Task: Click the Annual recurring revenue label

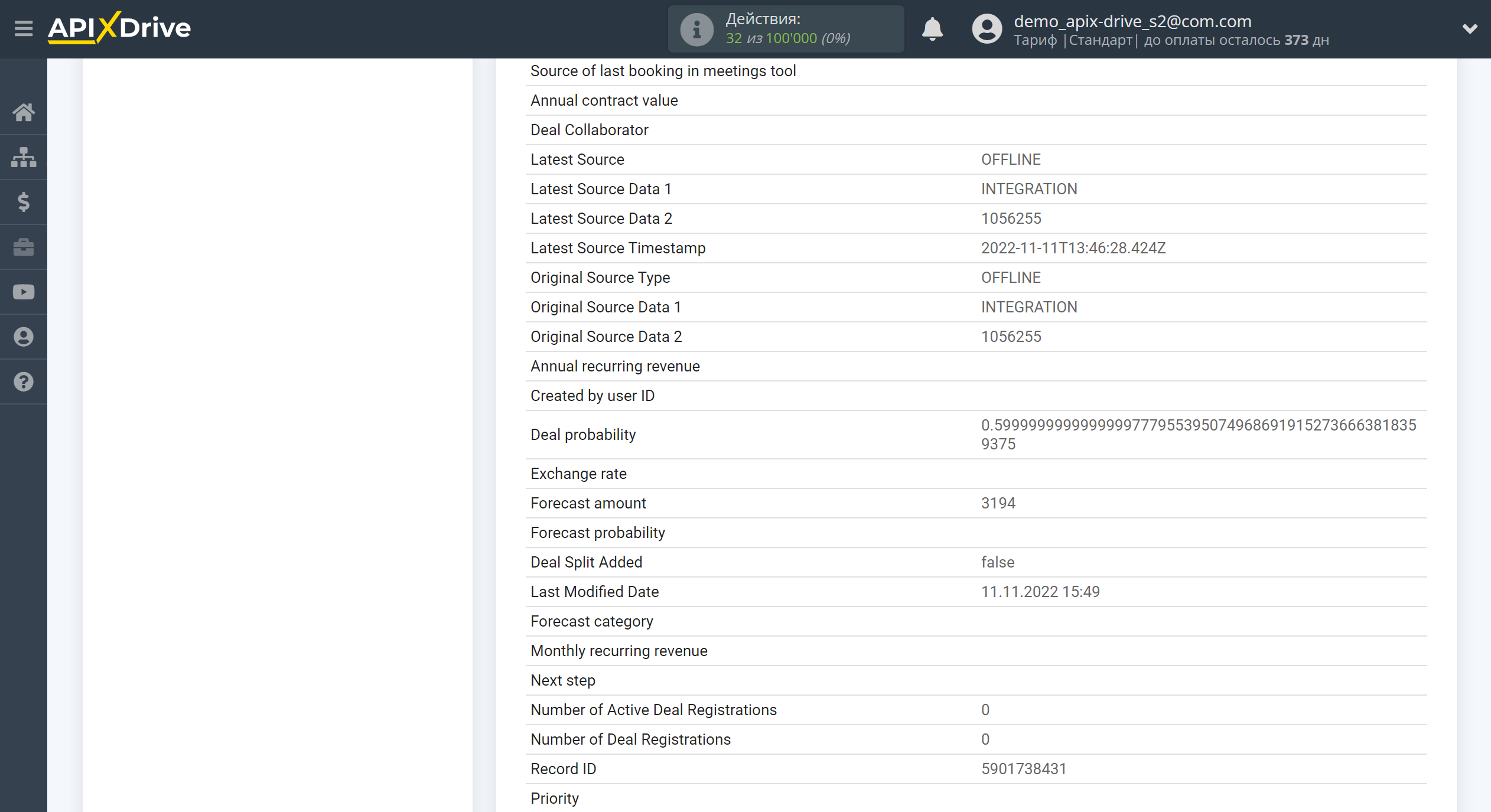Action: tap(615, 366)
